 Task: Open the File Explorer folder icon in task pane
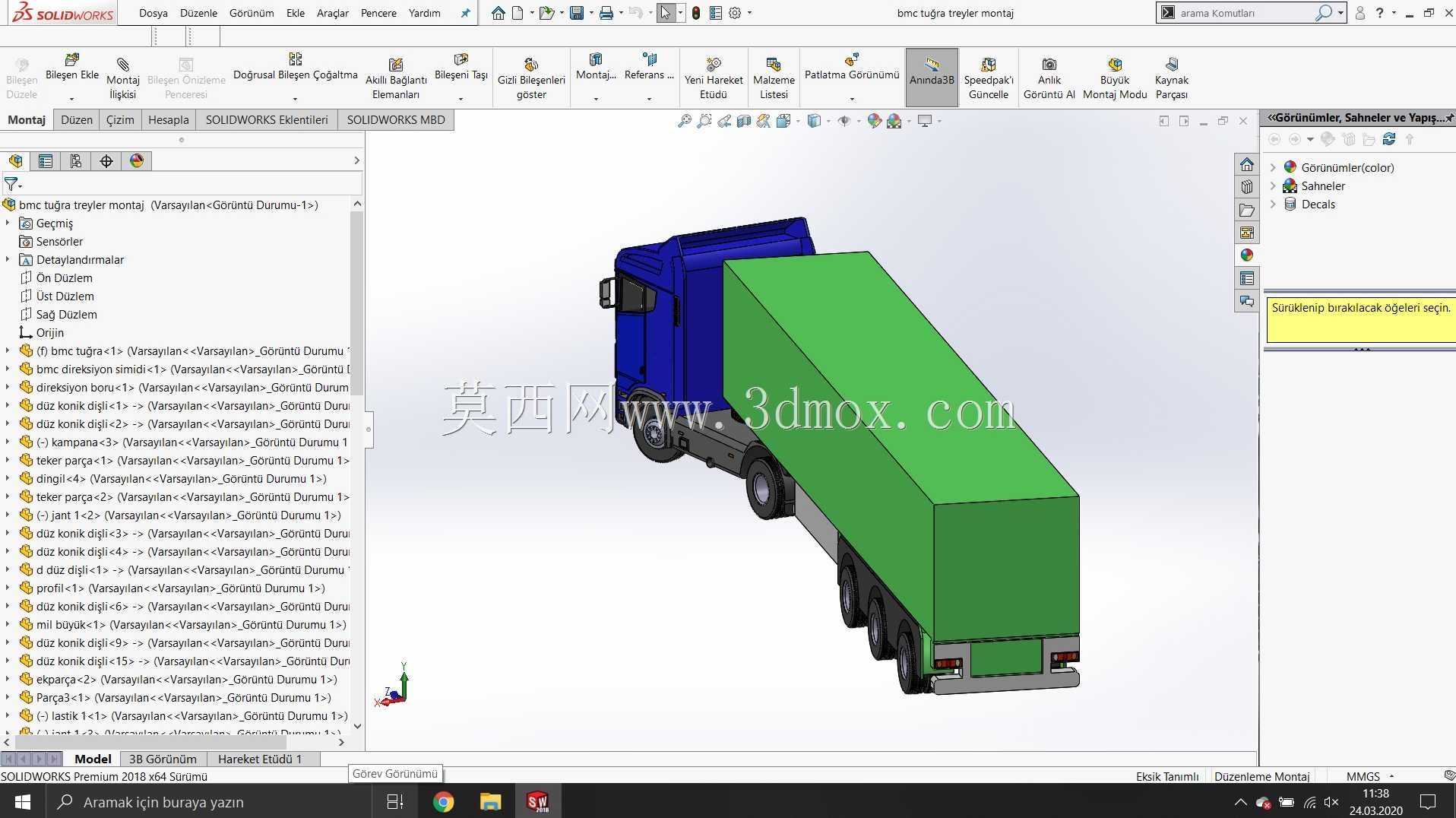pyautogui.click(x=1247, y=210)
